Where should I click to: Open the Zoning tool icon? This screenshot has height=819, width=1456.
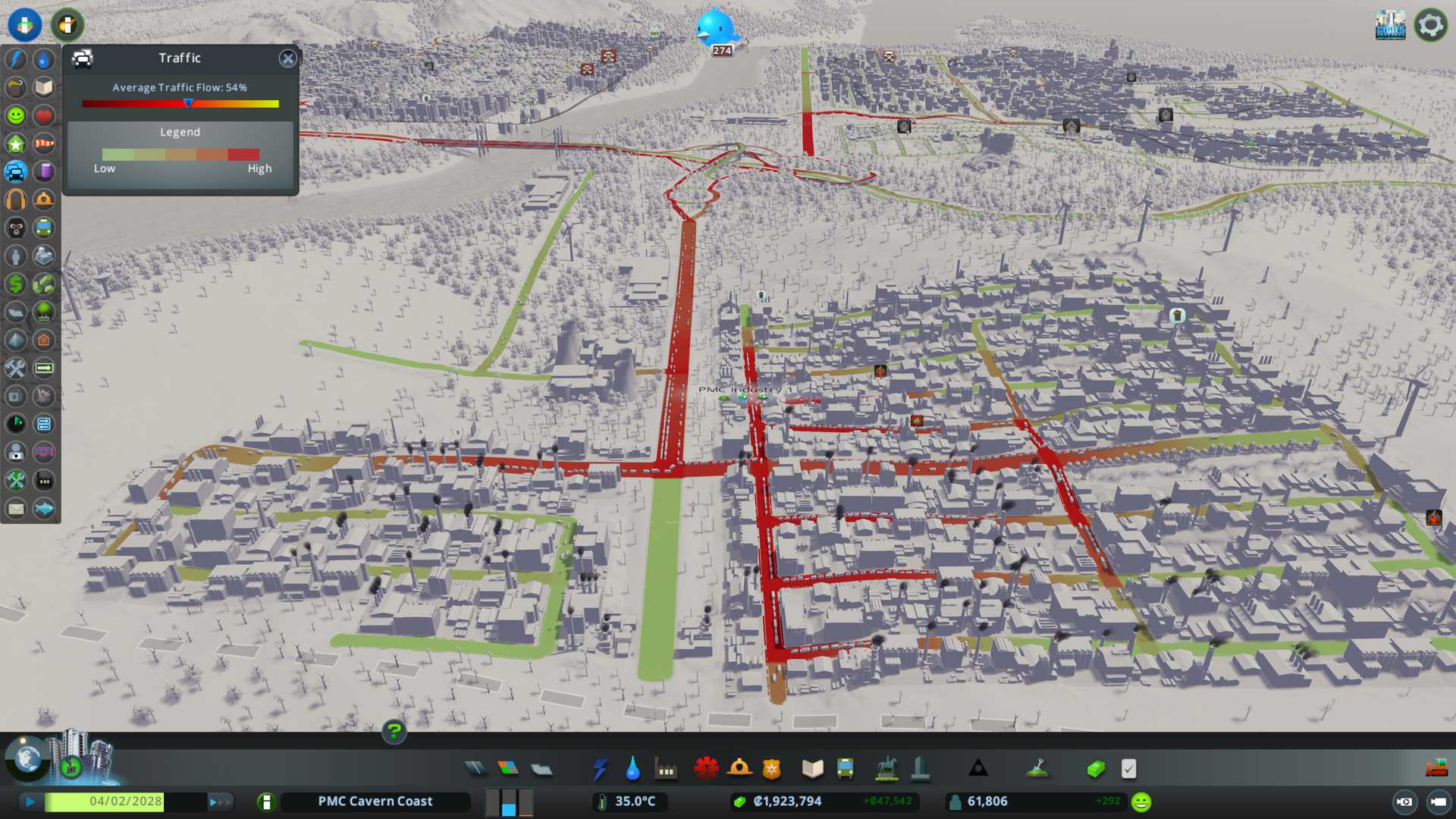[x=508, y=769]
